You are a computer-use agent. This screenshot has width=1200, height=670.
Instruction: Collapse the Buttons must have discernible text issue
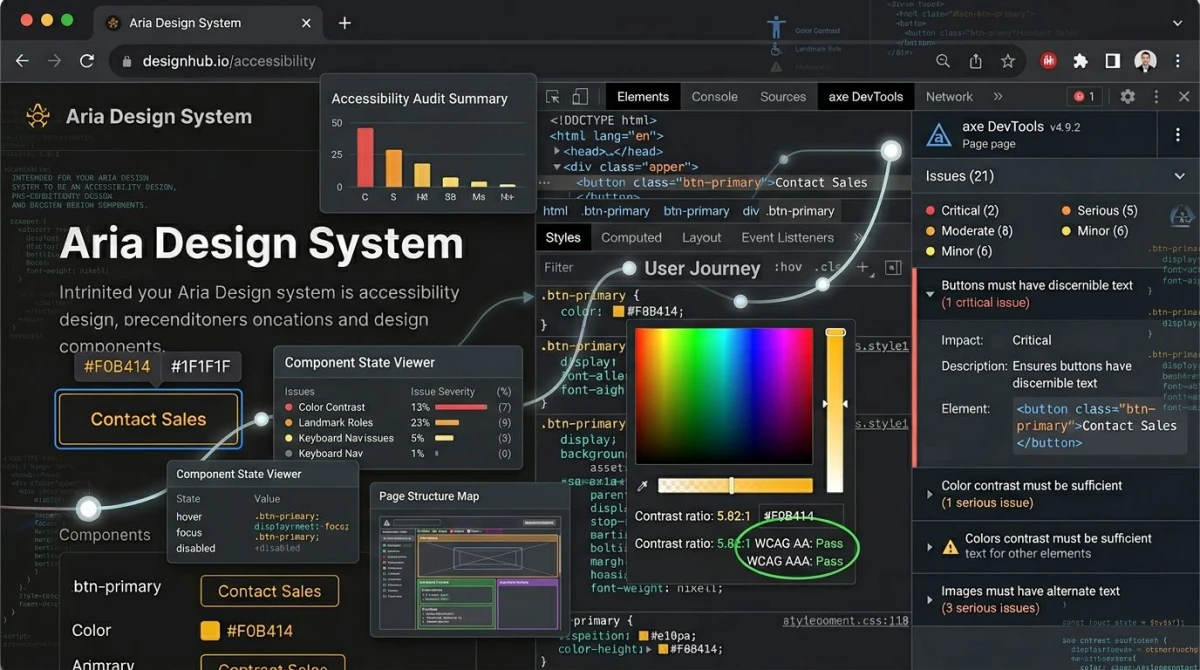[930, 294]
